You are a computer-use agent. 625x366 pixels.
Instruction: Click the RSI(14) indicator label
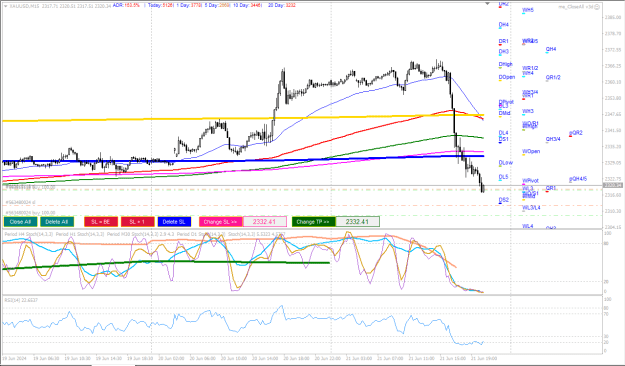(x=21, y=300)
